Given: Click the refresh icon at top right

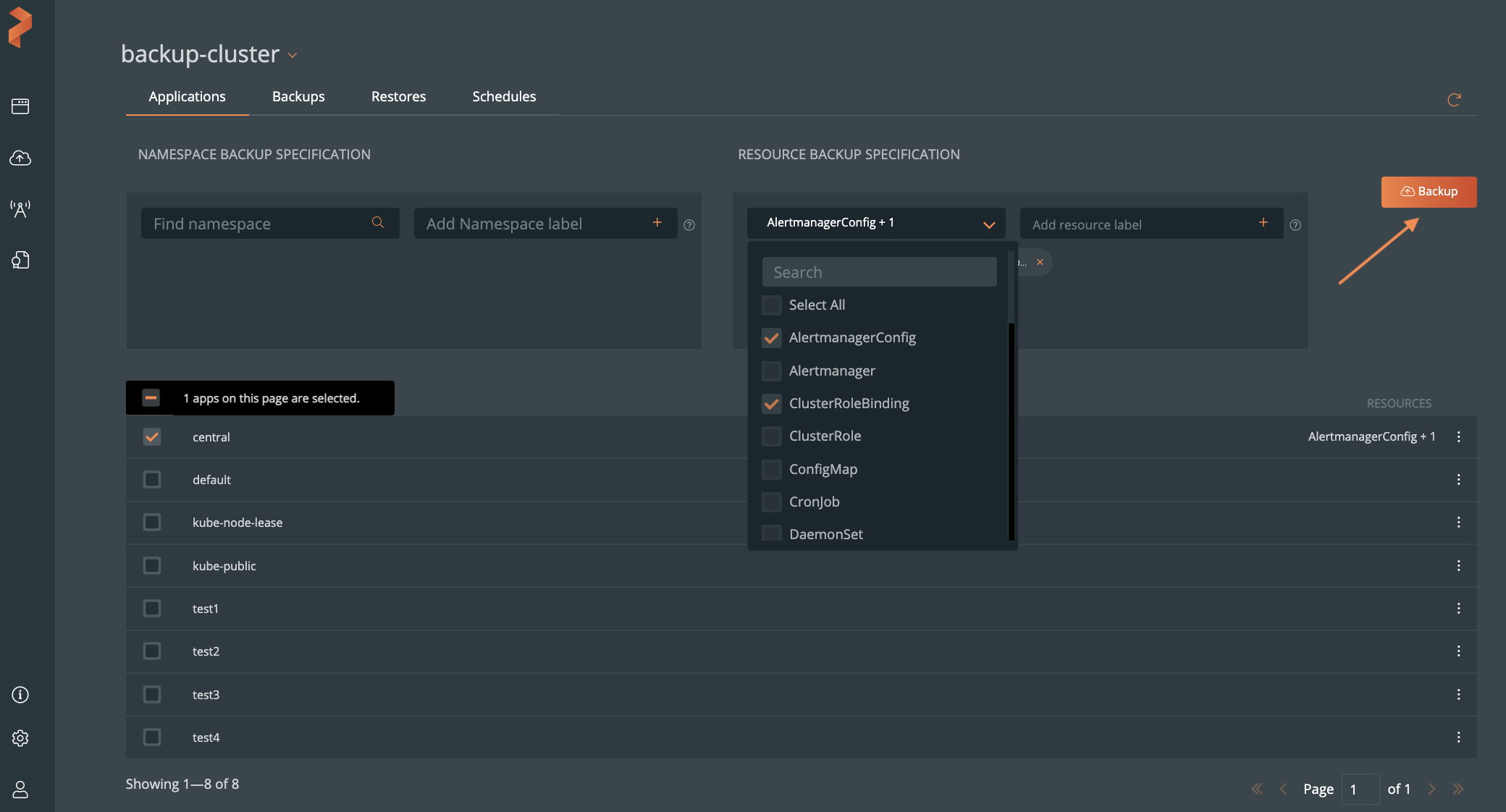Looking at the screenshot, I should [x=1453, y=100].
